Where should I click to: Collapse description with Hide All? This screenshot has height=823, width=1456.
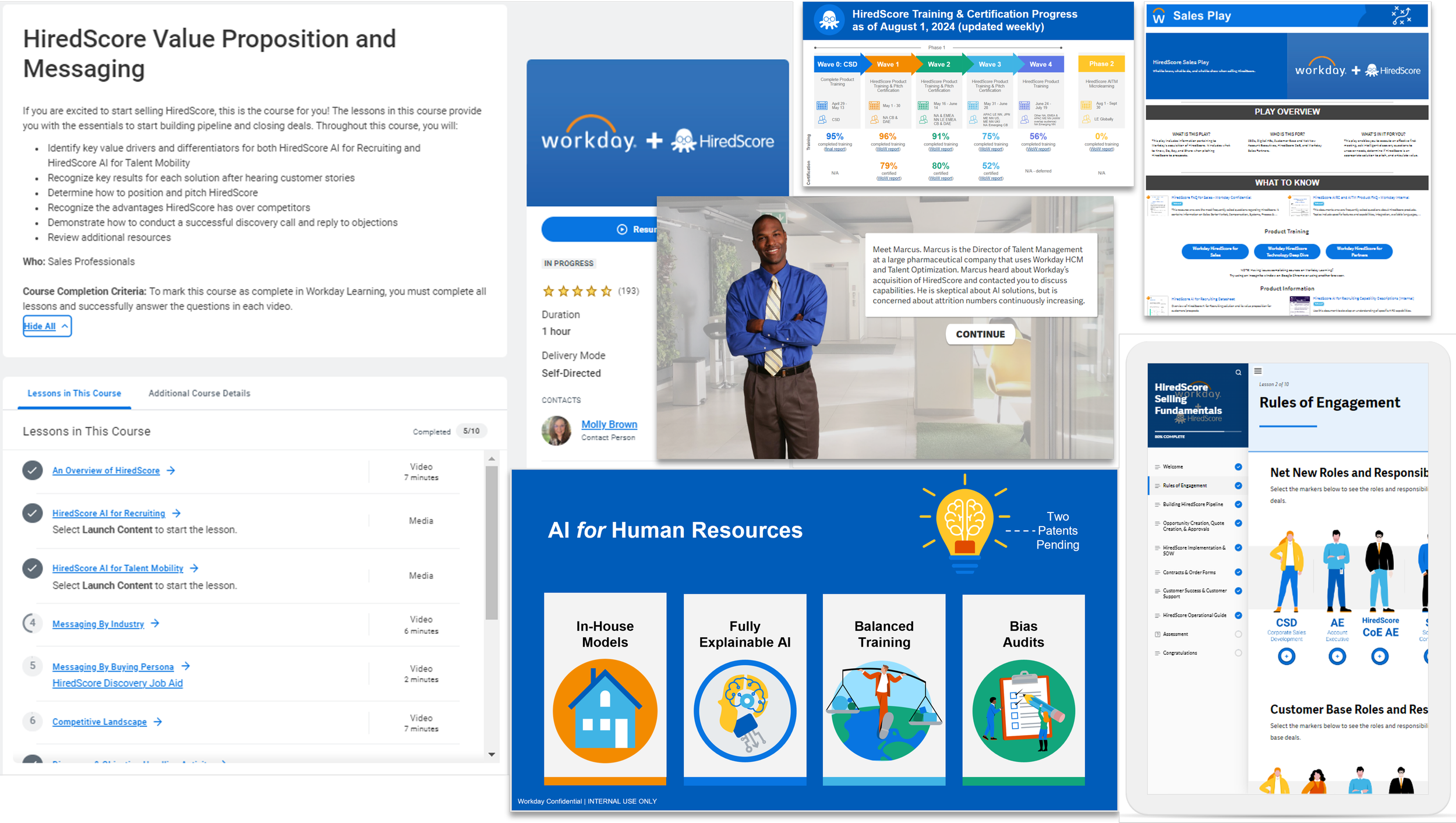[47, 326]
